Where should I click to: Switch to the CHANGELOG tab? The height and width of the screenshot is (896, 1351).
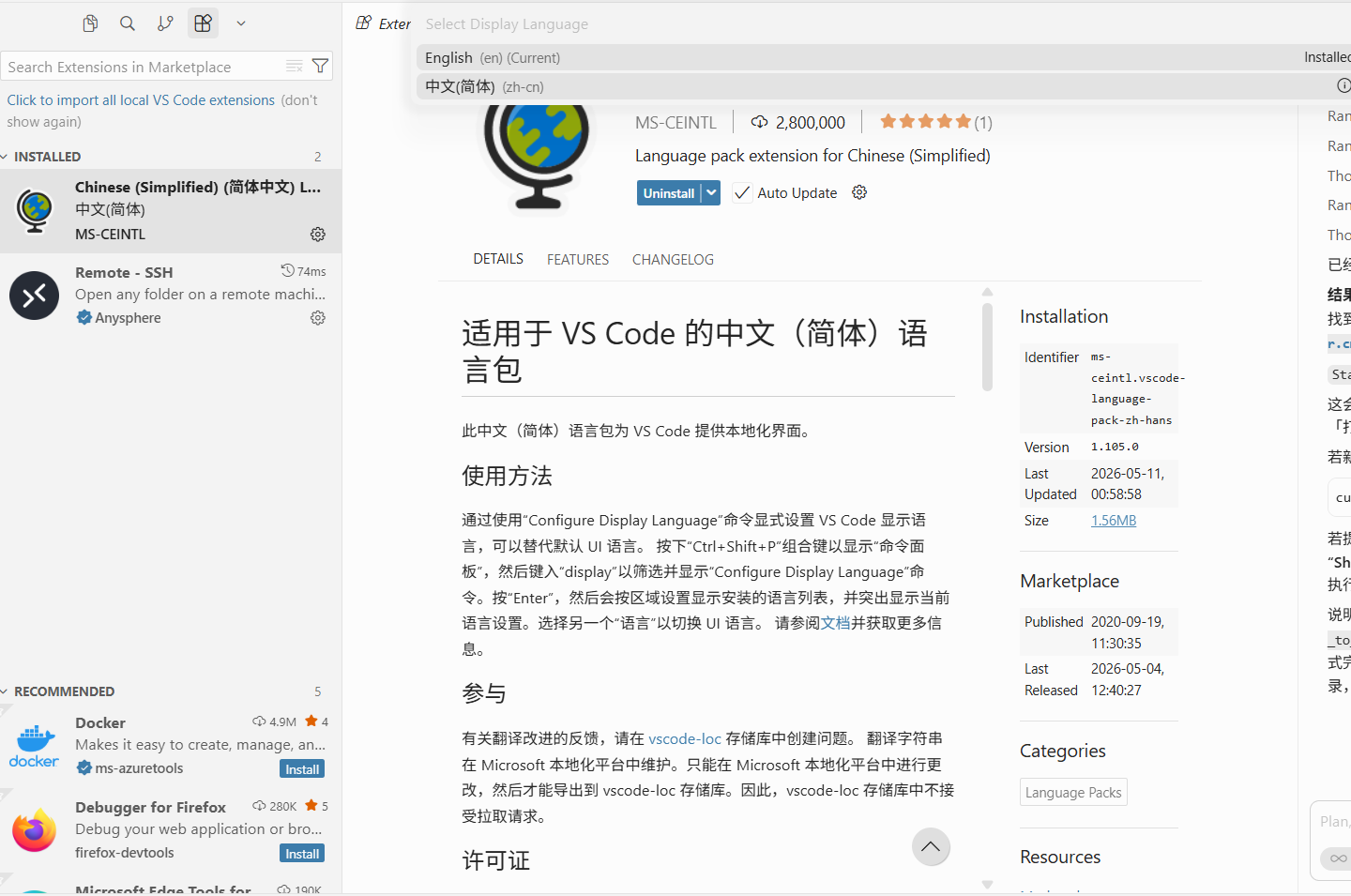pyautogui.click(x=673, y=260)
